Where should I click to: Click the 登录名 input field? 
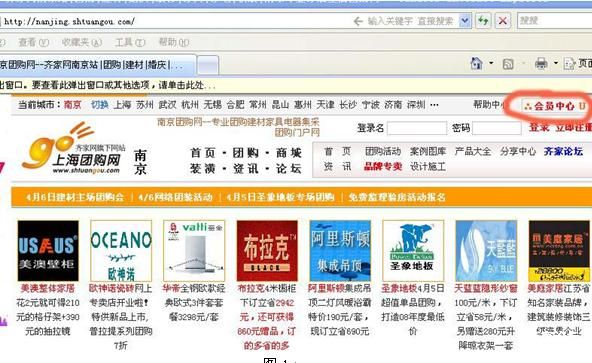[x=417, y=128]
